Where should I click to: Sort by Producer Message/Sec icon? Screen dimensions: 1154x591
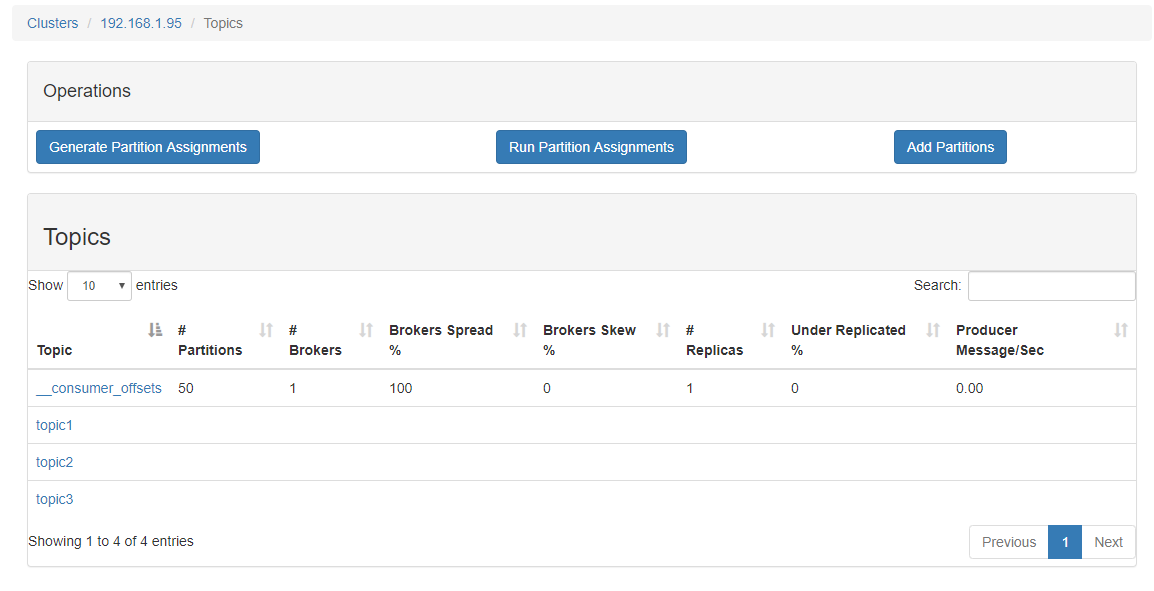[1121, 330]
